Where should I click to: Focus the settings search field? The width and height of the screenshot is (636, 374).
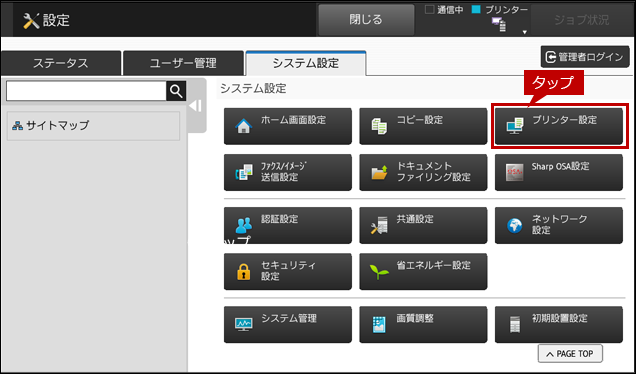coord(86,91)
